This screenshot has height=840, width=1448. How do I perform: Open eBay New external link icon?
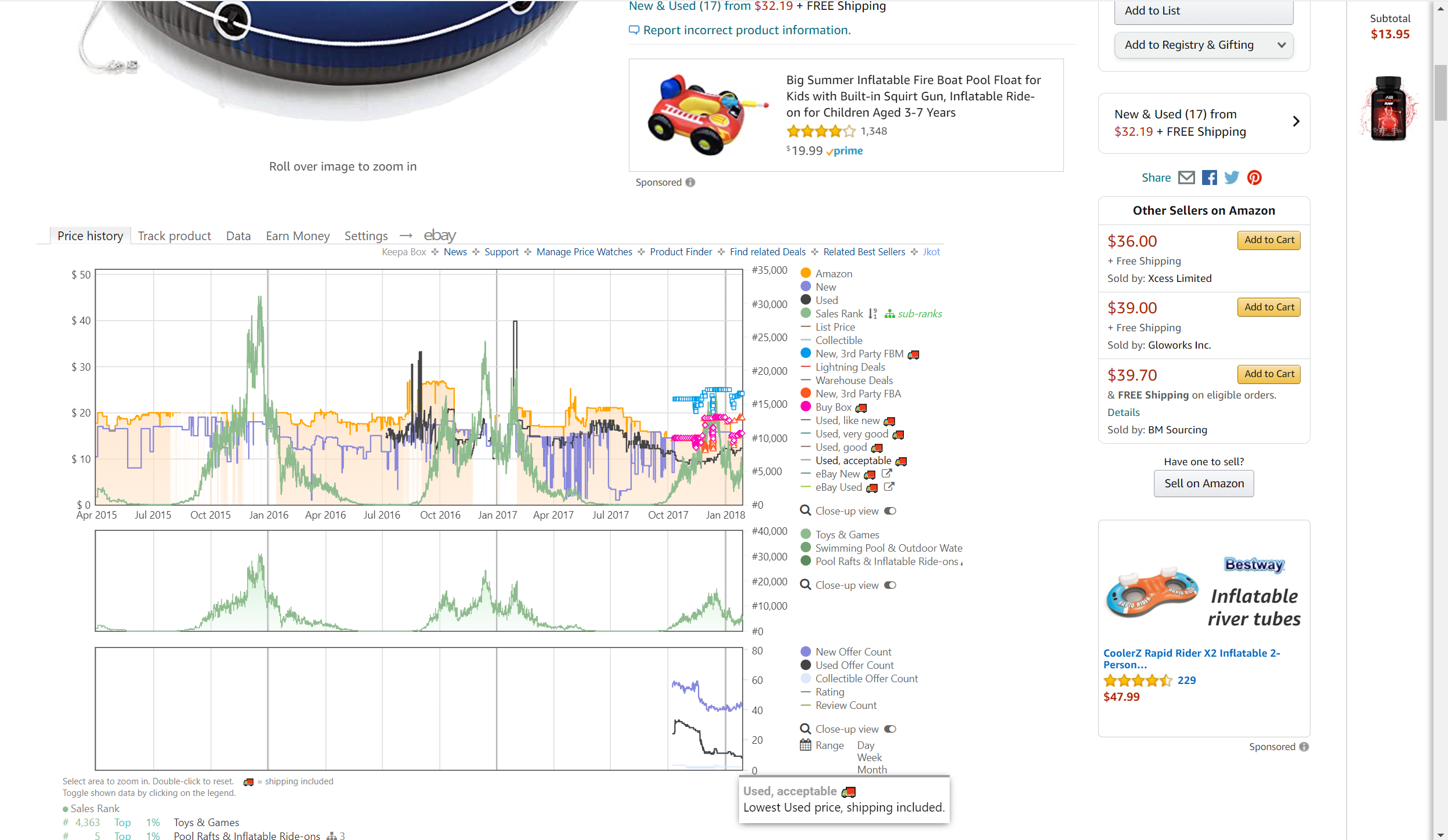click(886, 473)
